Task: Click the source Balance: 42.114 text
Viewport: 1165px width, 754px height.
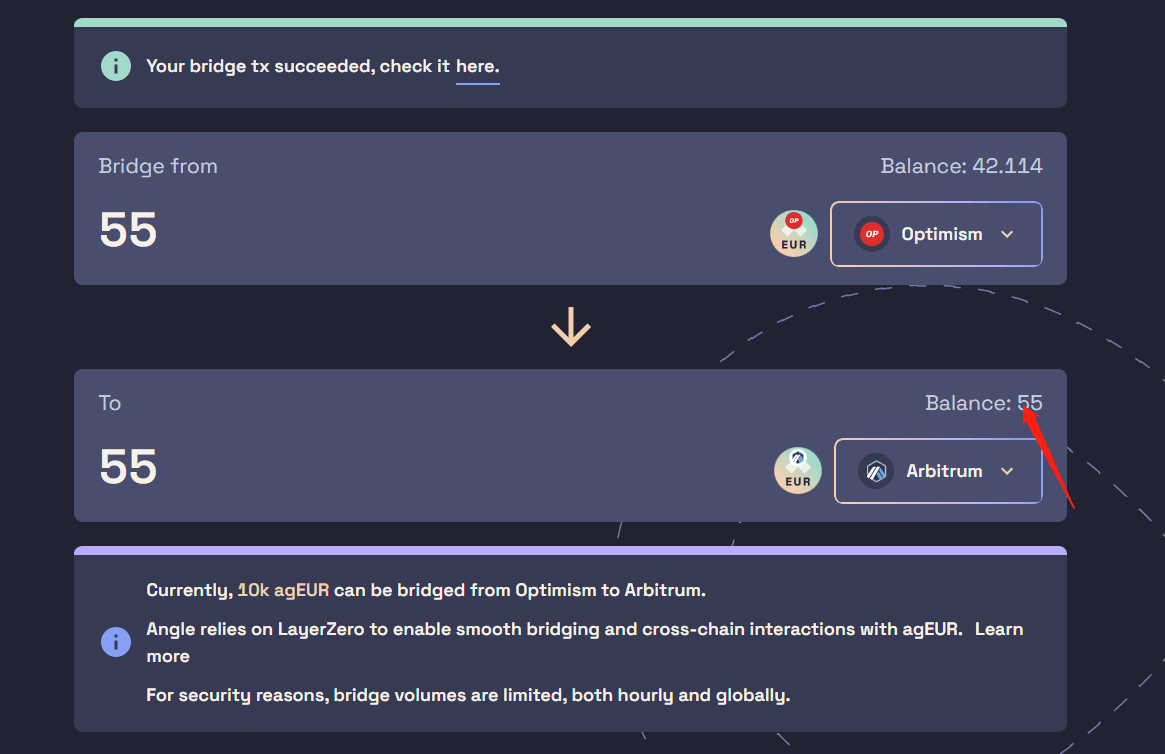Action: click(x=961, y=166)
